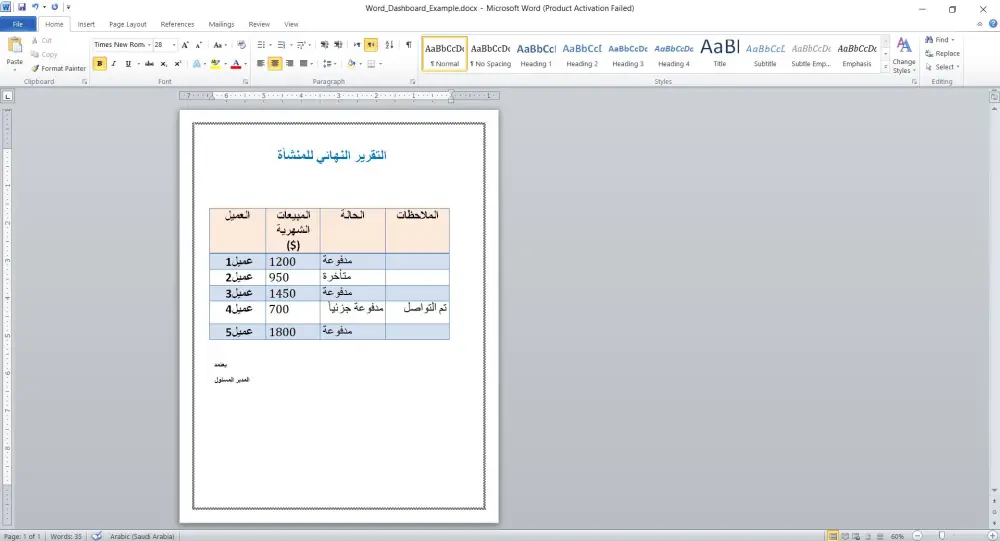Apply subscript formatting
The height and width of the screenshot is (541, 1000).
(x=164, y=64)
